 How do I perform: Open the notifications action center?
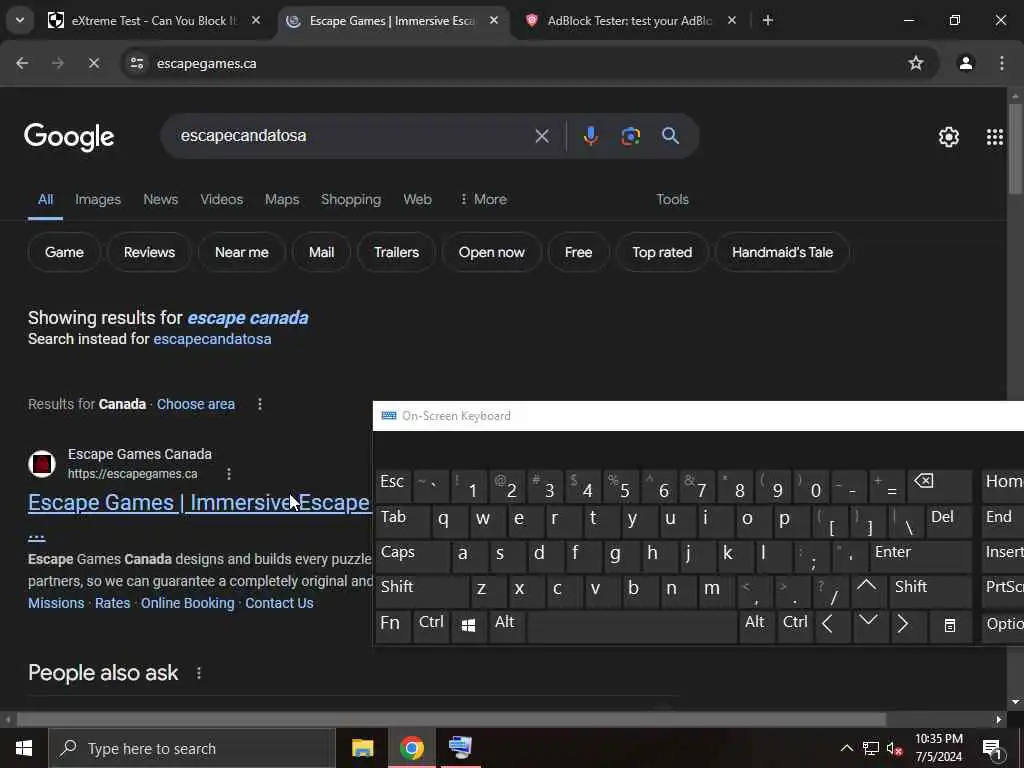coord(993,748)
